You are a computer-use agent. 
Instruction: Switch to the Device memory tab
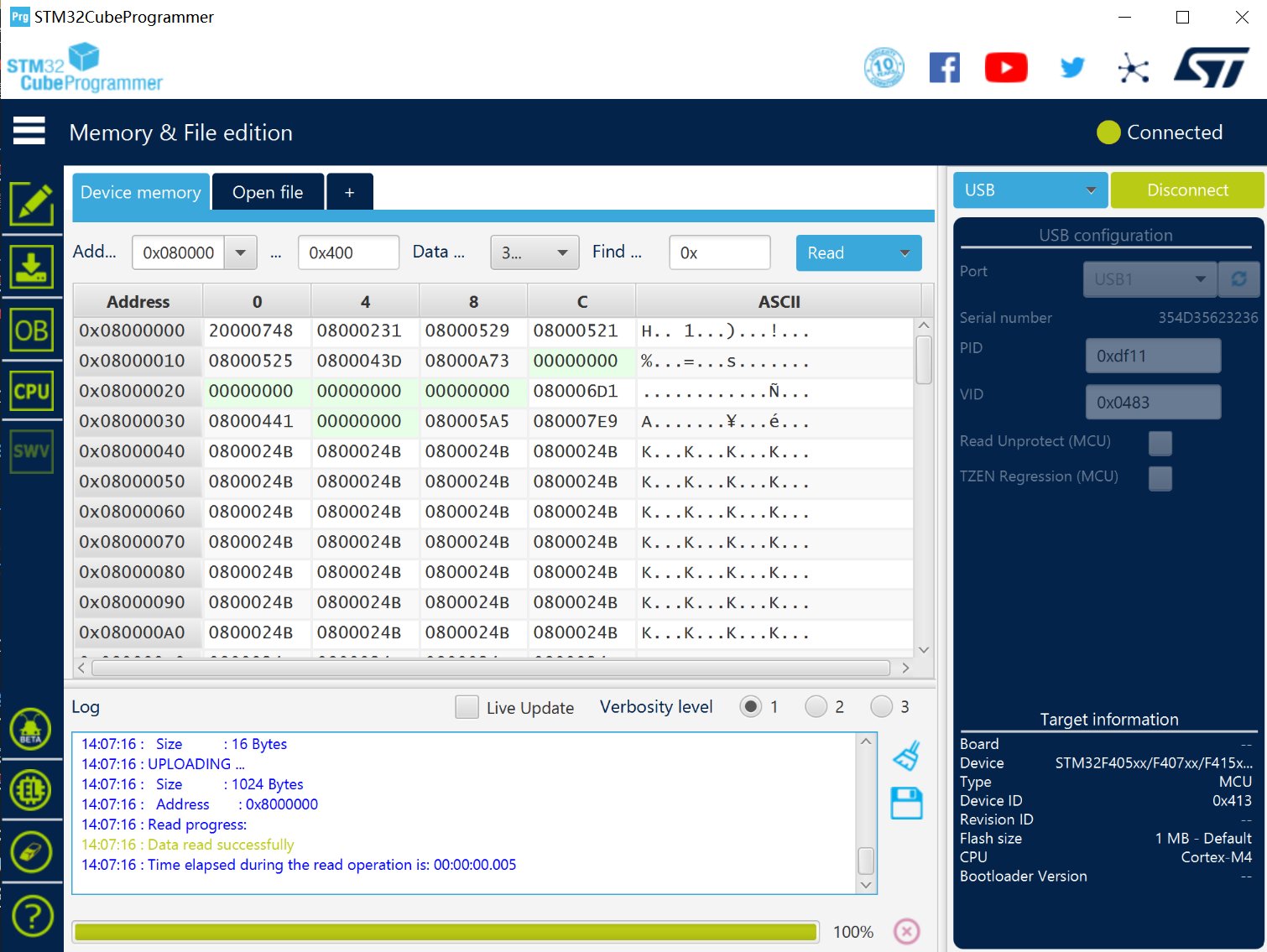(x=141, y=192)
